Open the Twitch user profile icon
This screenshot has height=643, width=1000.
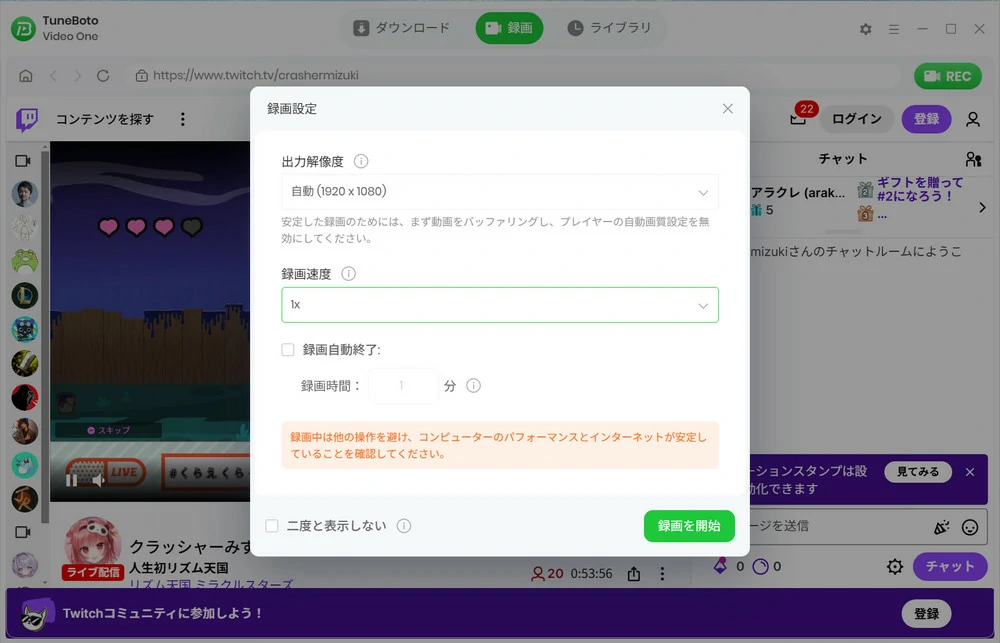tap(973, 119)
